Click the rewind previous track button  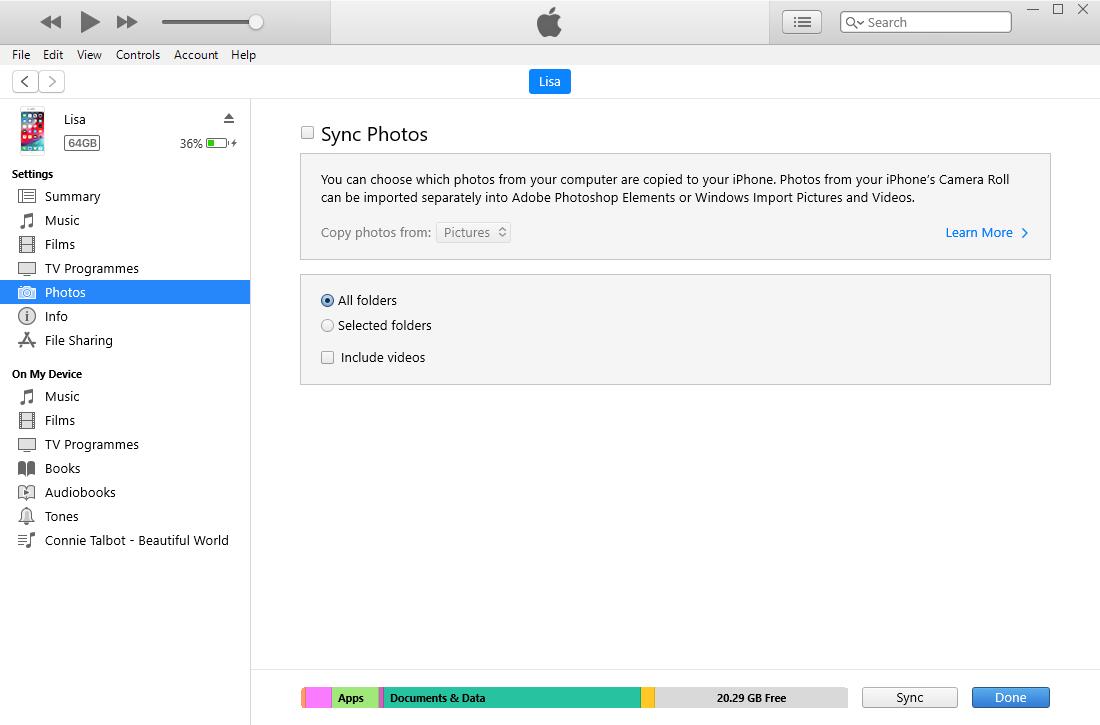(x=51, y=22)
